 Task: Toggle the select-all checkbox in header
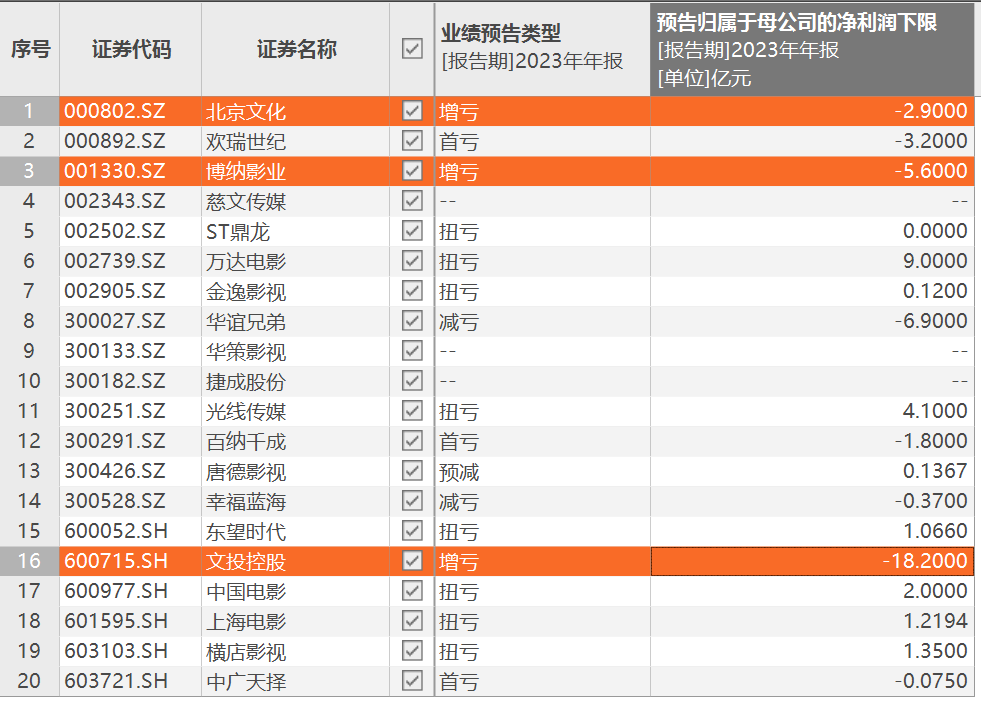click(412, 49)
